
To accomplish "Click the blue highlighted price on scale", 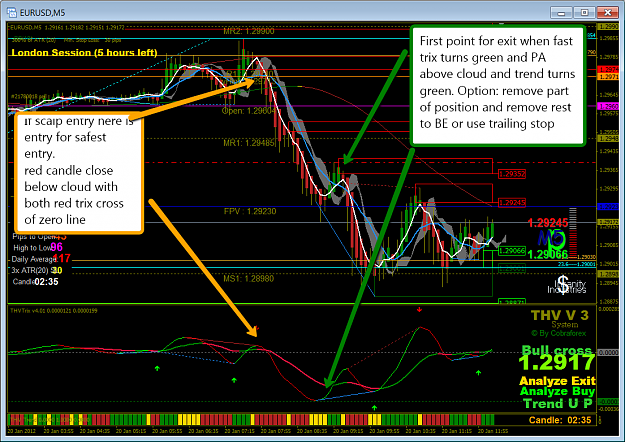I will [608, 207].
